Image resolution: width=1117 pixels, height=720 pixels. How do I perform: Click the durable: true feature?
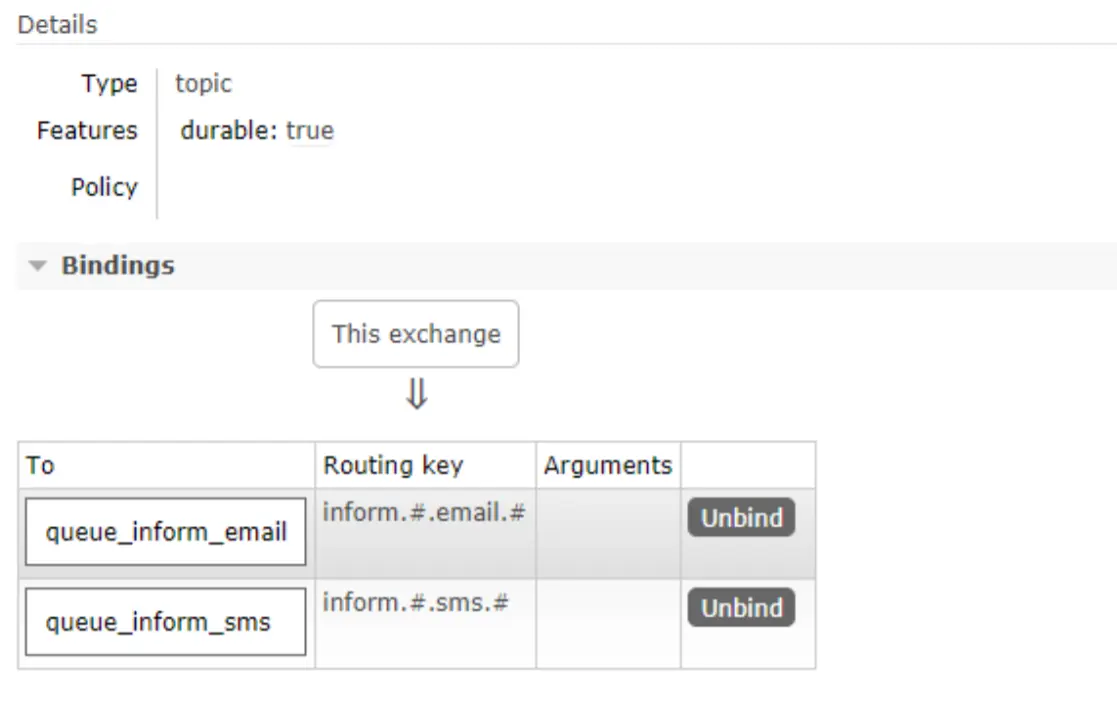point(257,131)
